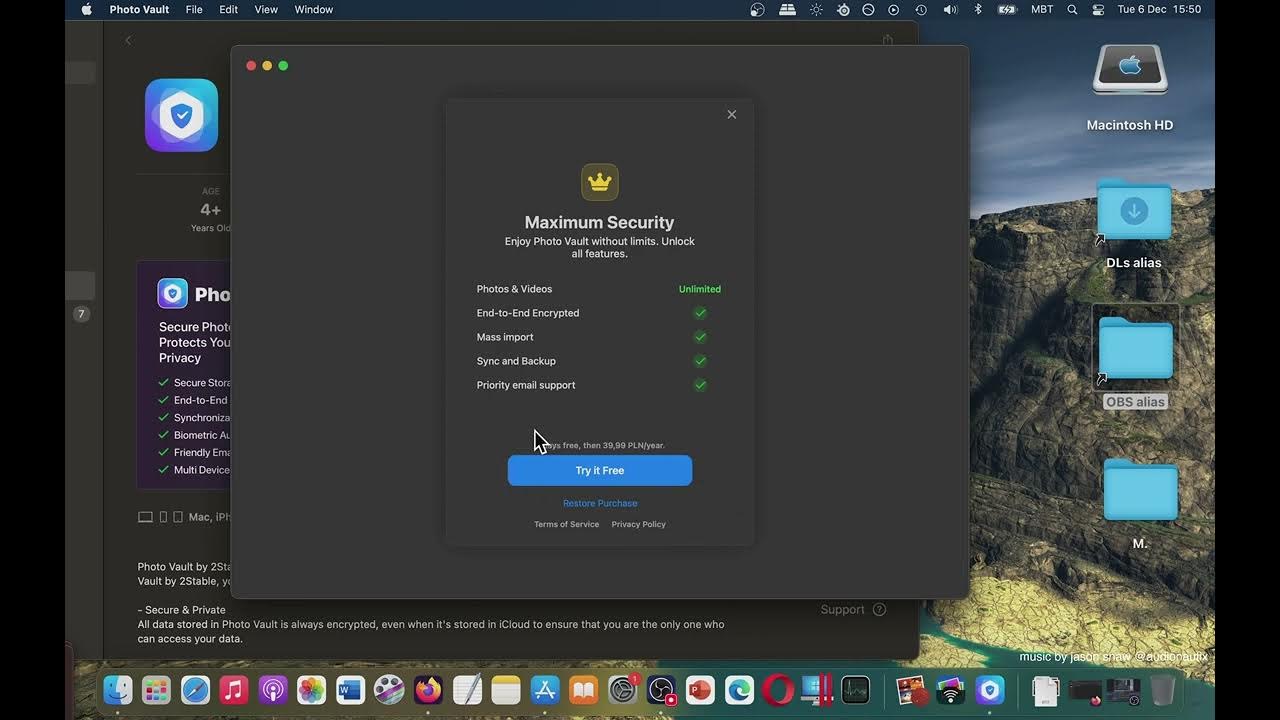This screenshot has width=1280, height=720.
Task: Click the Photo Vault promo screenshot thumbnail
Action: [x=184, y=375]
